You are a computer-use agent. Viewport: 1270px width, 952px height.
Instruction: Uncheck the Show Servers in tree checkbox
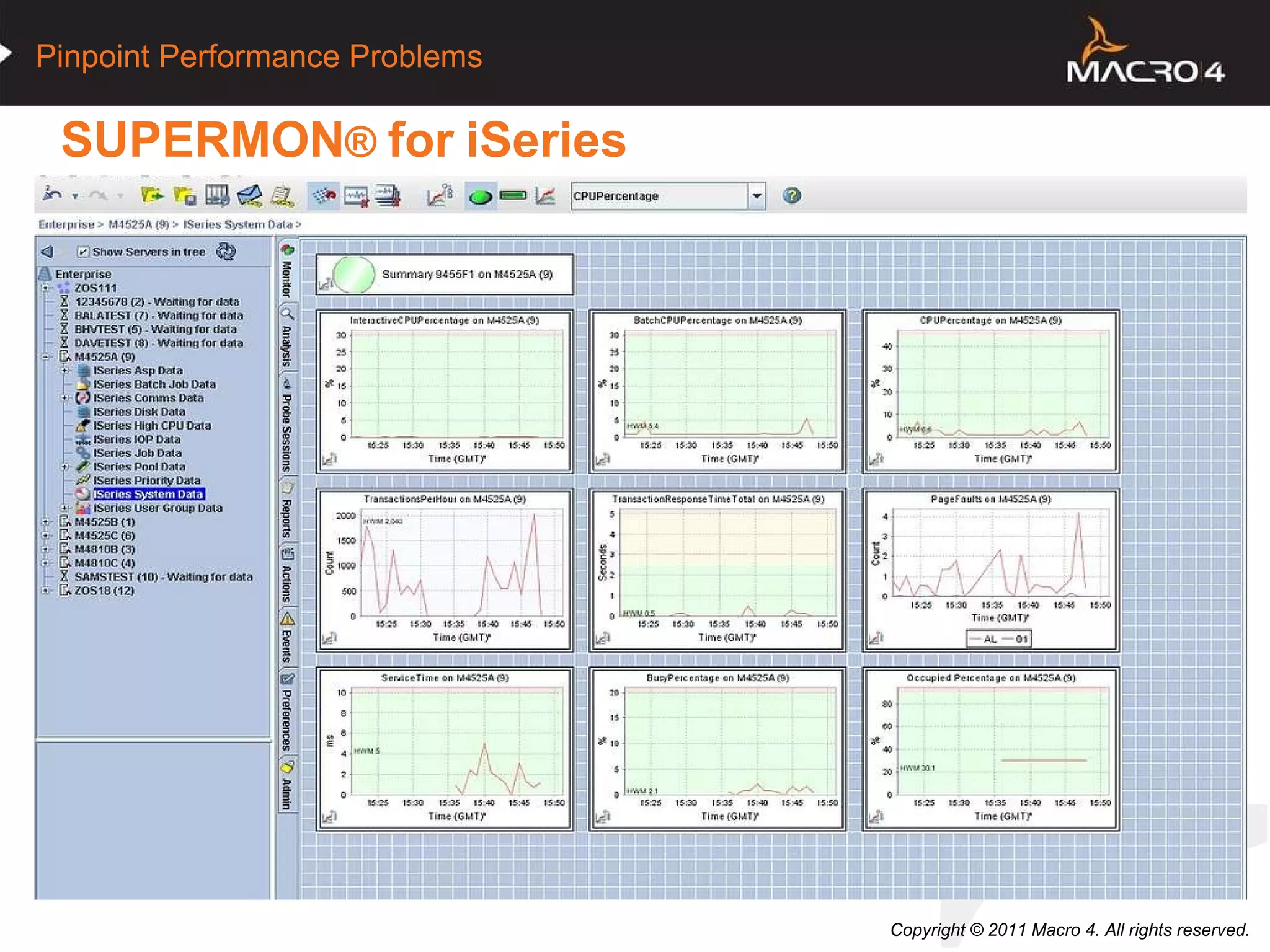click(x=83, y=252)
